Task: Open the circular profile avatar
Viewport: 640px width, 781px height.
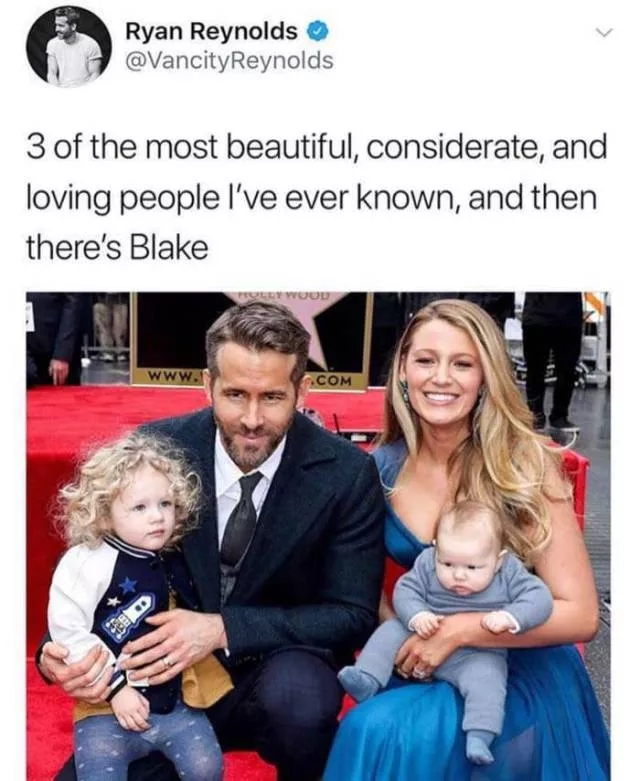Action: (x=69, y=46)
